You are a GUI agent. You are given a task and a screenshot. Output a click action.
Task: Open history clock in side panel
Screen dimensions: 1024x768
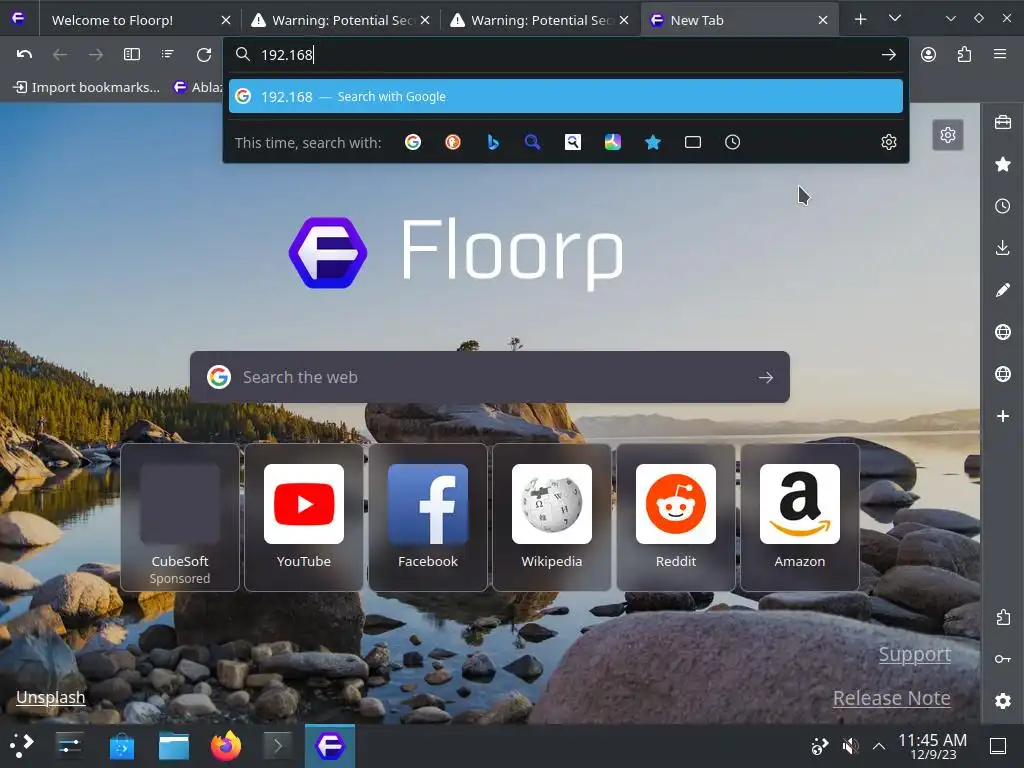click(x=1003, y=206)
